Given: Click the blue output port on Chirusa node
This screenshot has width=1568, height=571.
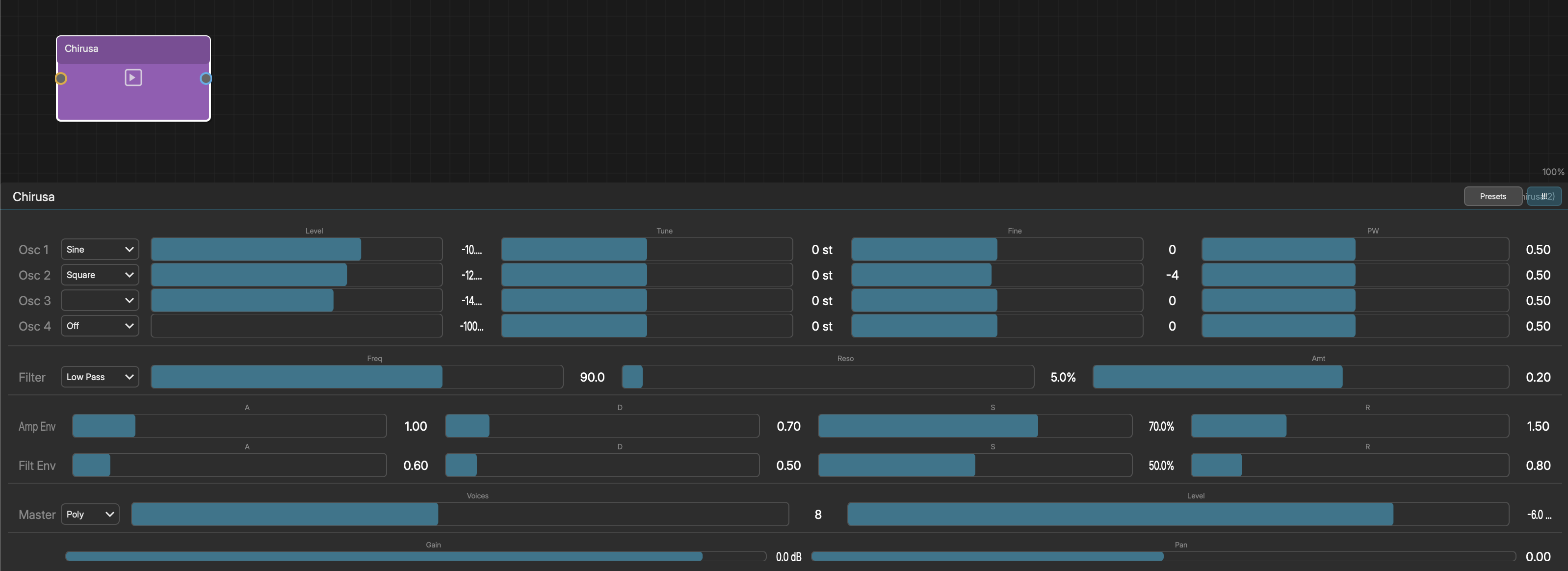Looking at the screenshot, I should tap(206, 78).
